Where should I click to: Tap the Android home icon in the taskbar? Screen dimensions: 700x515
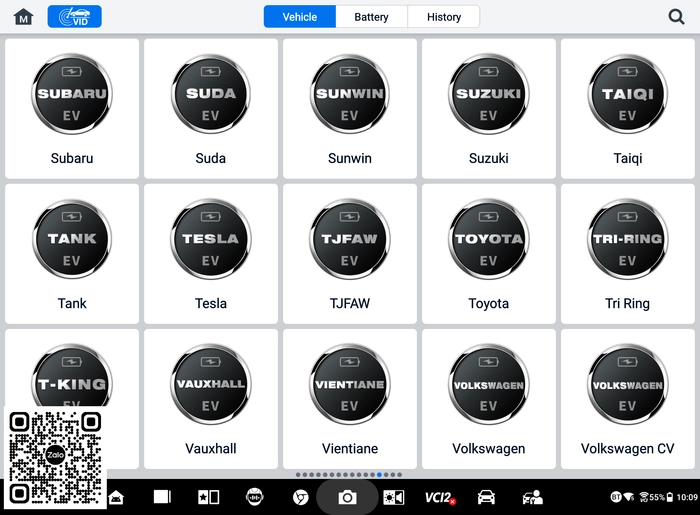pyautogui.click(x=116, y=497)
